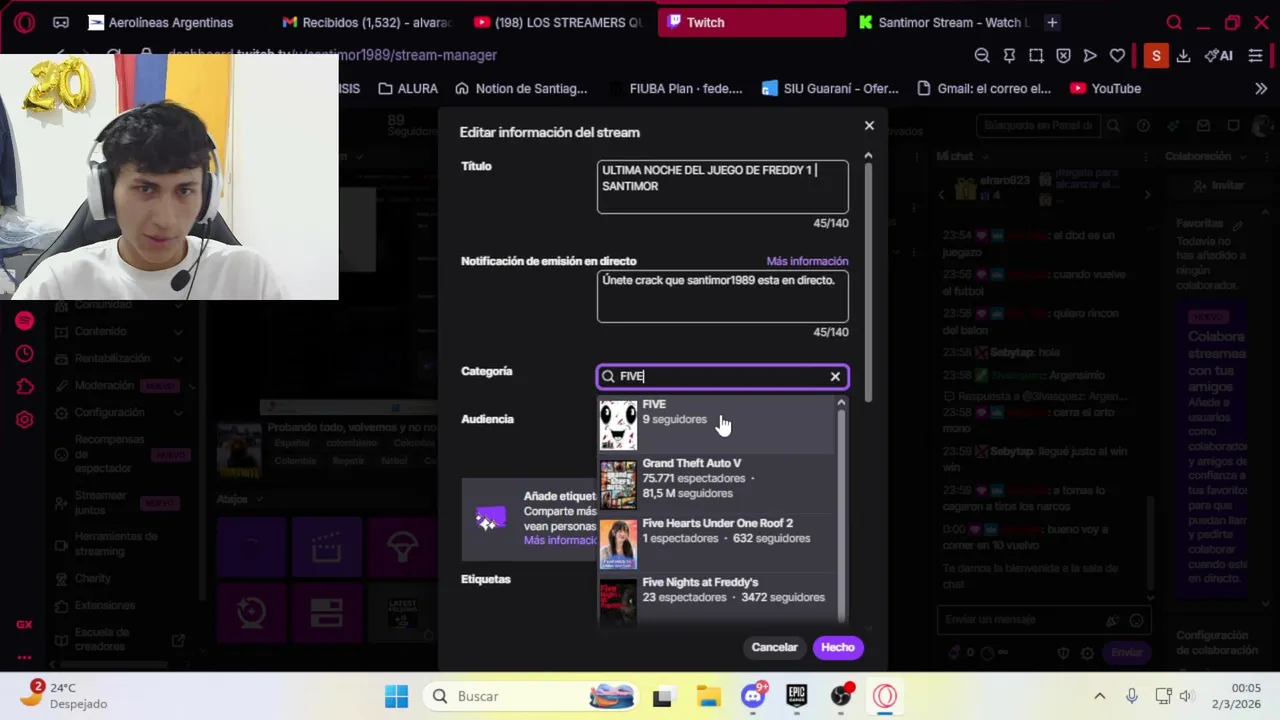Close the edit stream info dialog
This screenshot has height=720, width=1280.
869,125
